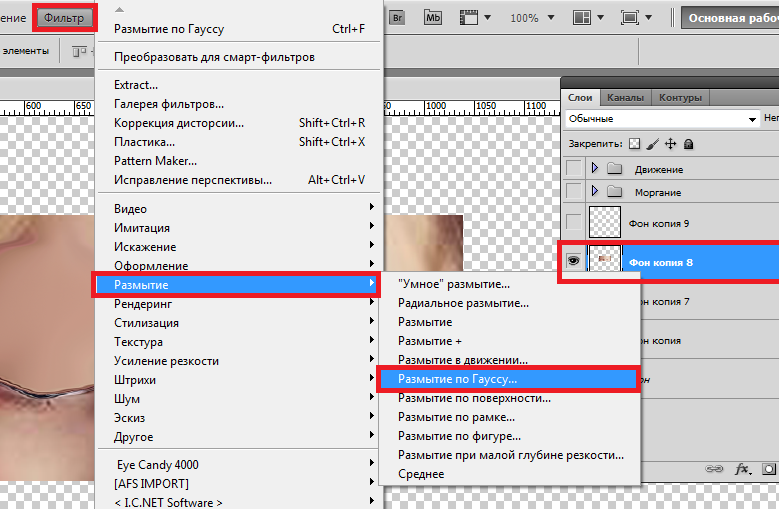Hide the Фон копия 8 layer
Viewport: 779px width, 509px height.
tap(573, 260)
